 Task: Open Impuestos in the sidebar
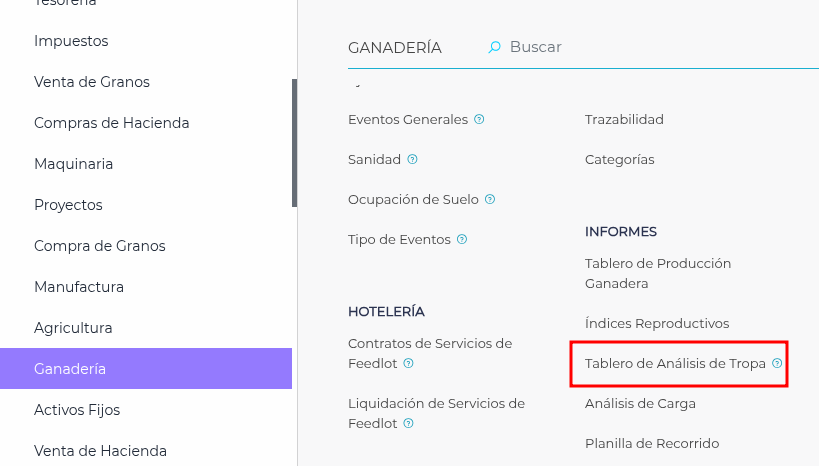[x=71, y=41]
